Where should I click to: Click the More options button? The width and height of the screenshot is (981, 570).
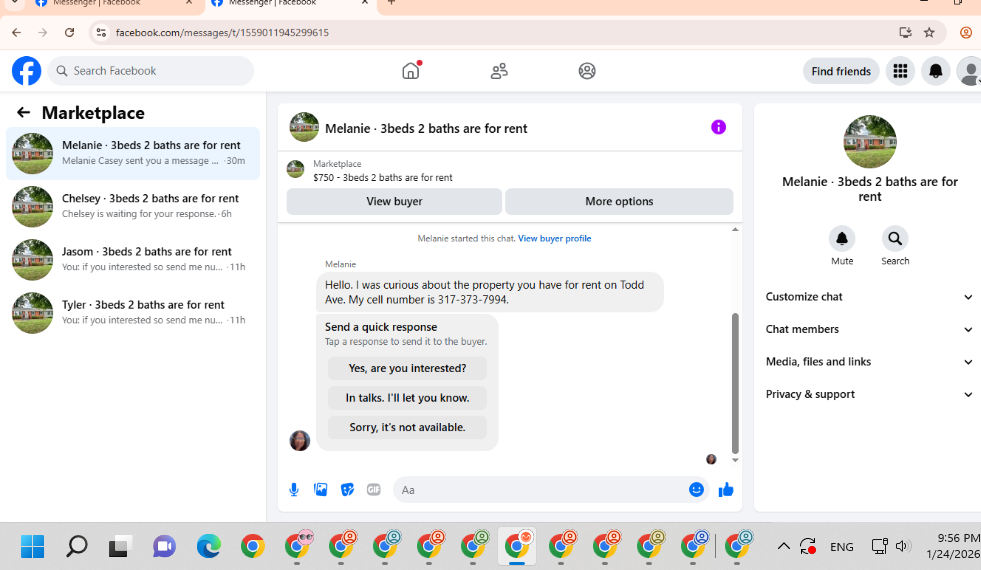tap(619, 201)
